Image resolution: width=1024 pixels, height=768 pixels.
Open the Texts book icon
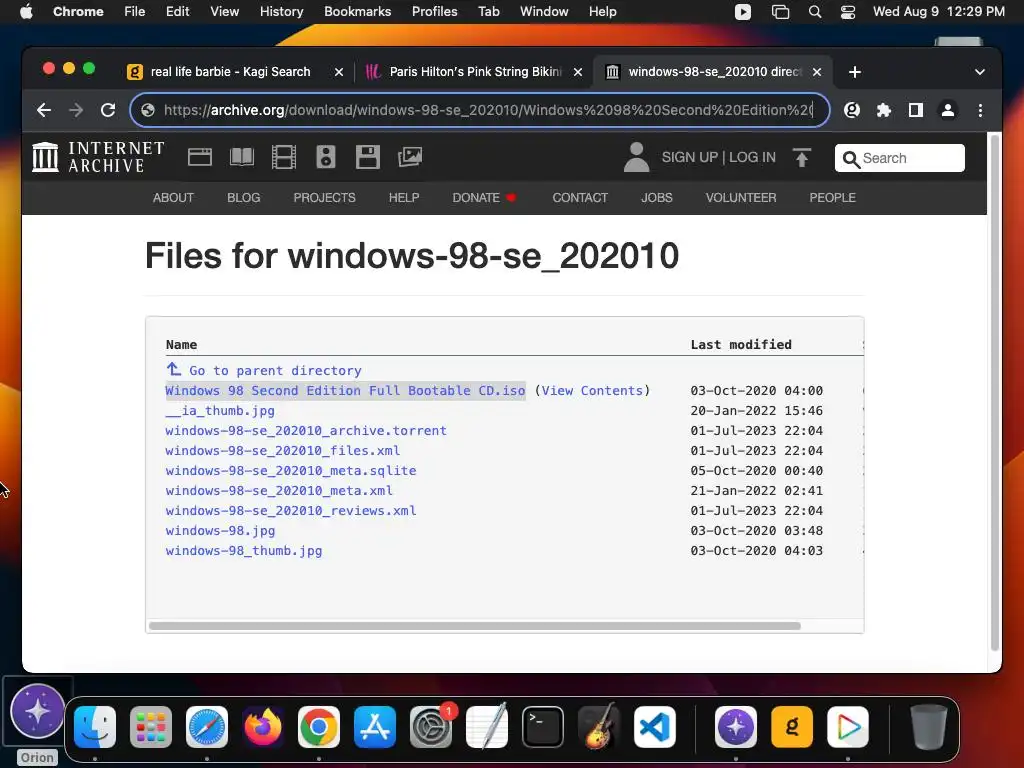(x=242, y=157)
